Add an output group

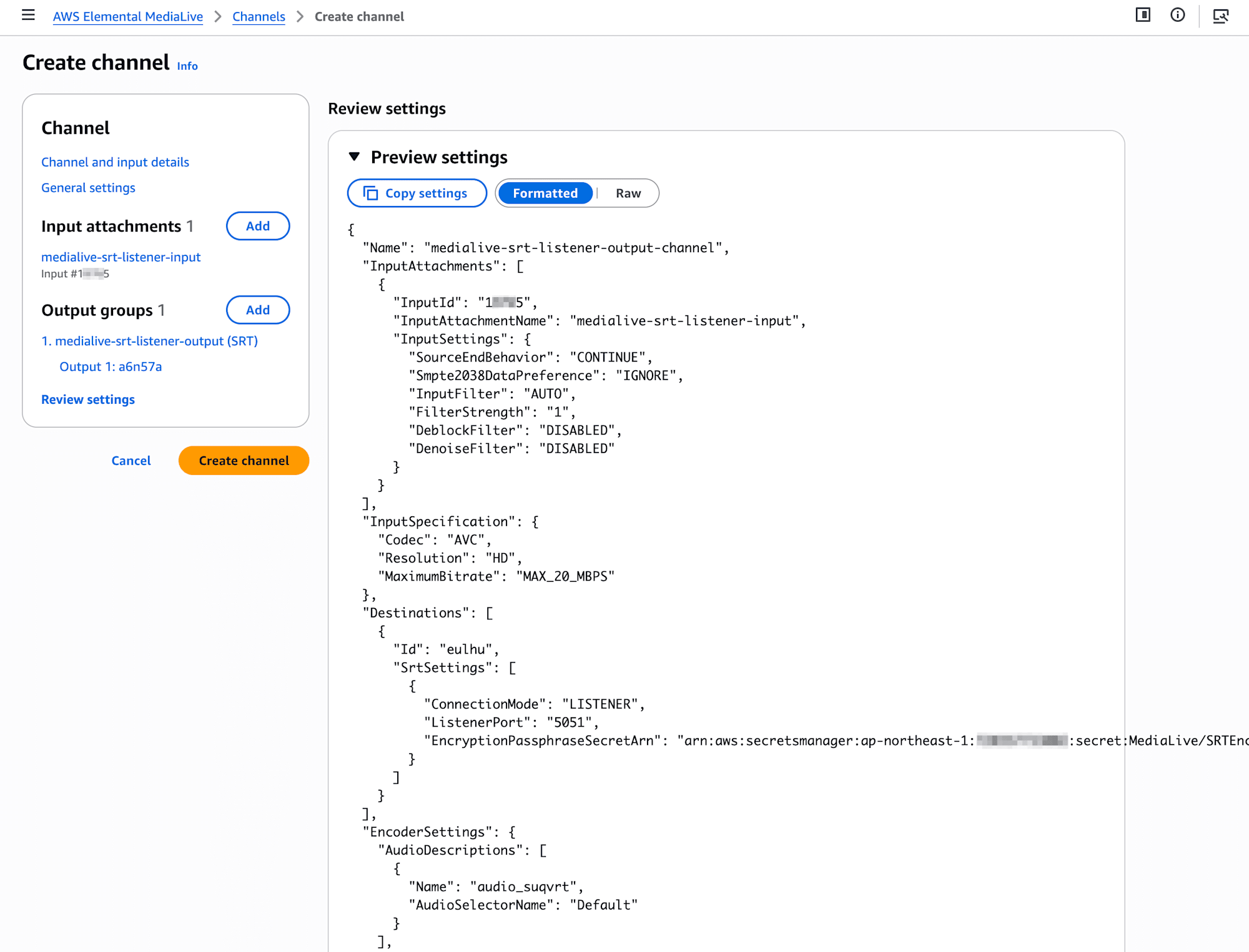(258, 310)
